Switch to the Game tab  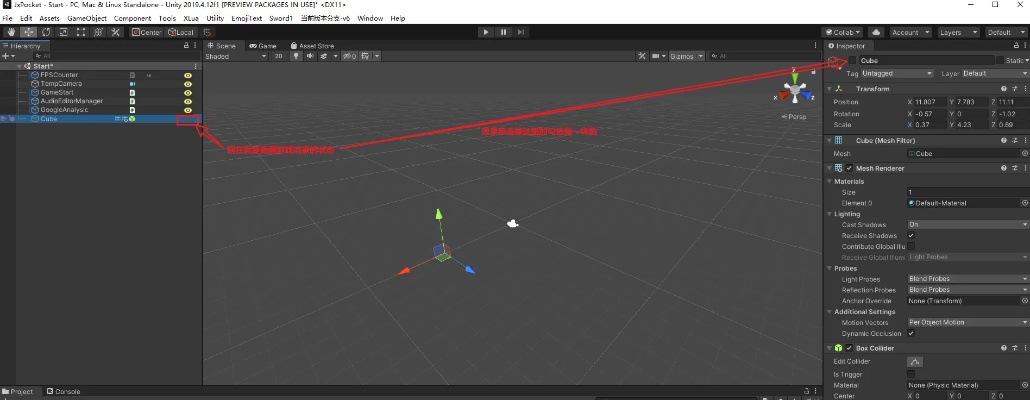point(263,45)
